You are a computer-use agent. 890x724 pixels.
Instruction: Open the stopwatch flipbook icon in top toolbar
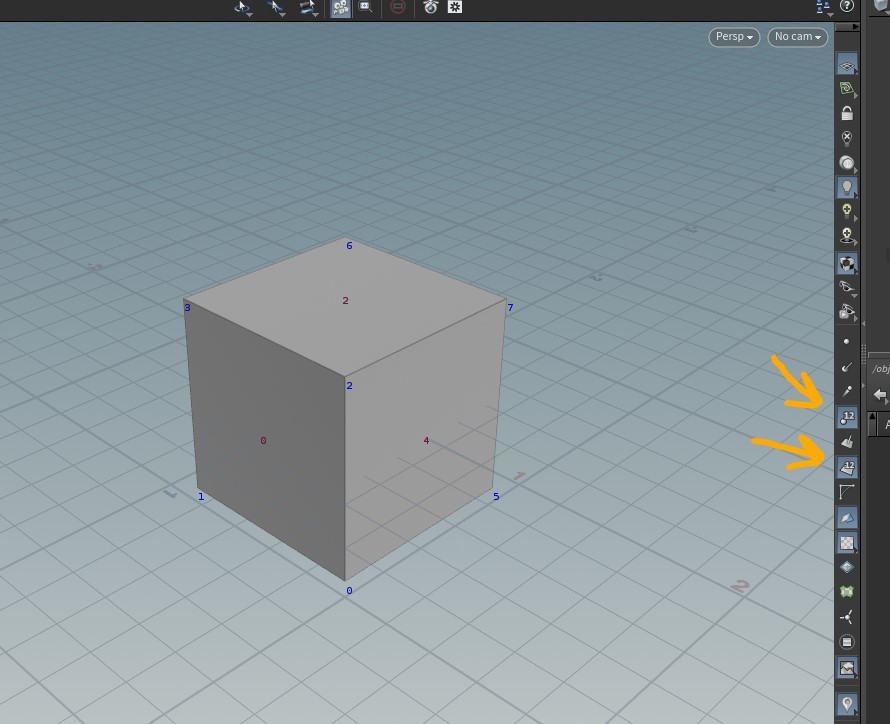430,7
